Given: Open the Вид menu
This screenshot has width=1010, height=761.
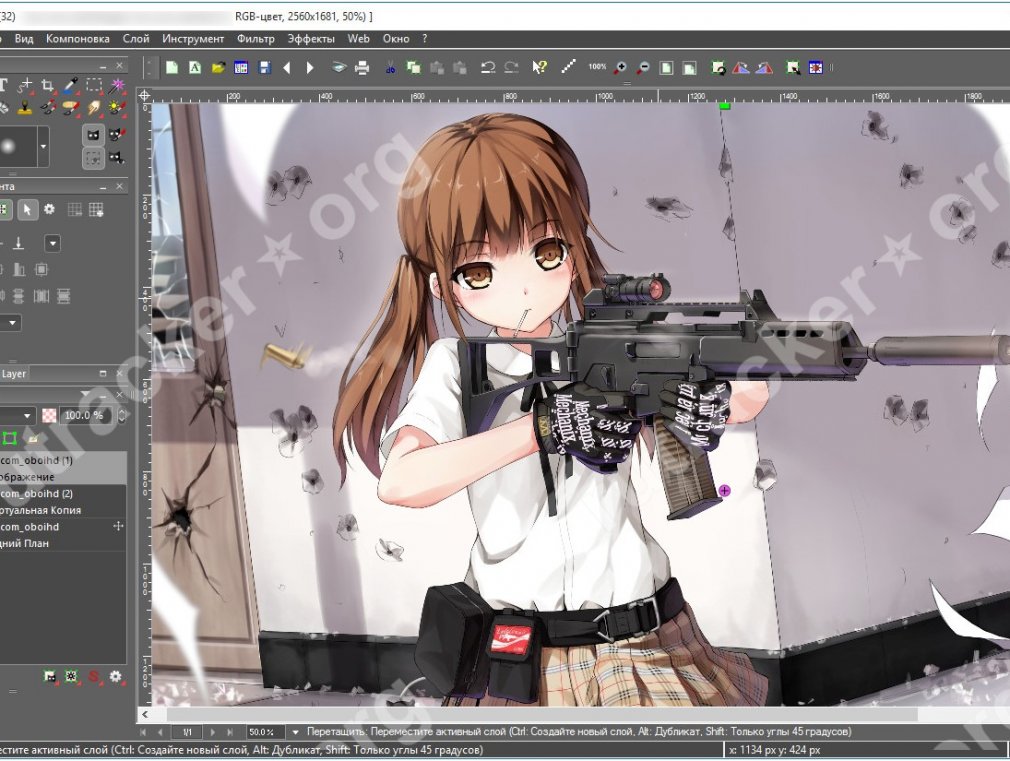Looking at the screenshot, I should (x=24, y=39).
